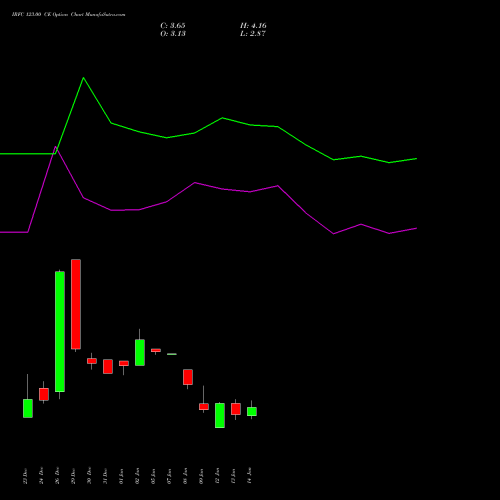Select the 29 Dec date label
The width and height of the screenshot is (500, 500).
(73, 476)
